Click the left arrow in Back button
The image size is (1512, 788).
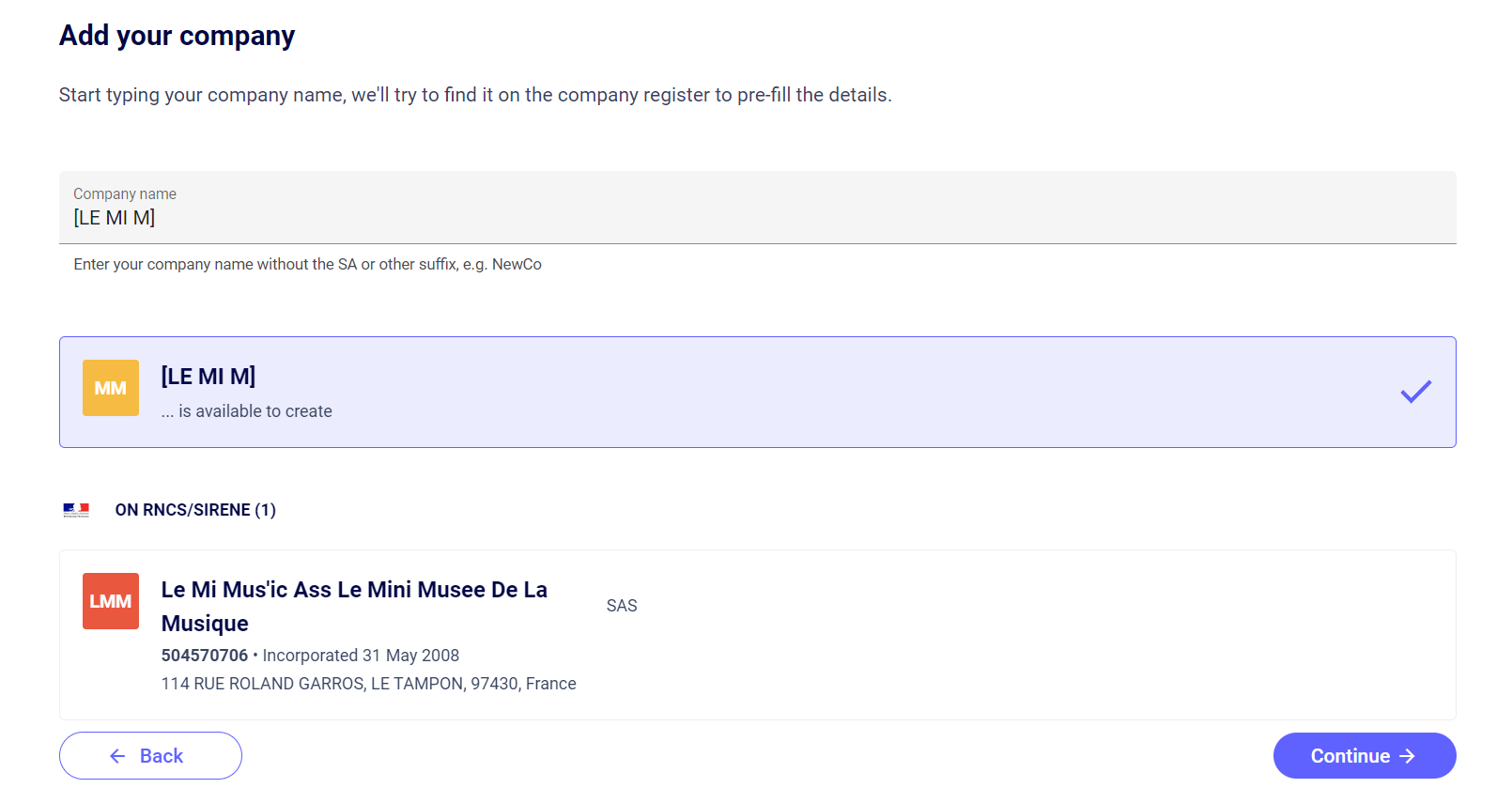pyautogui.click(x=117, y=756)
